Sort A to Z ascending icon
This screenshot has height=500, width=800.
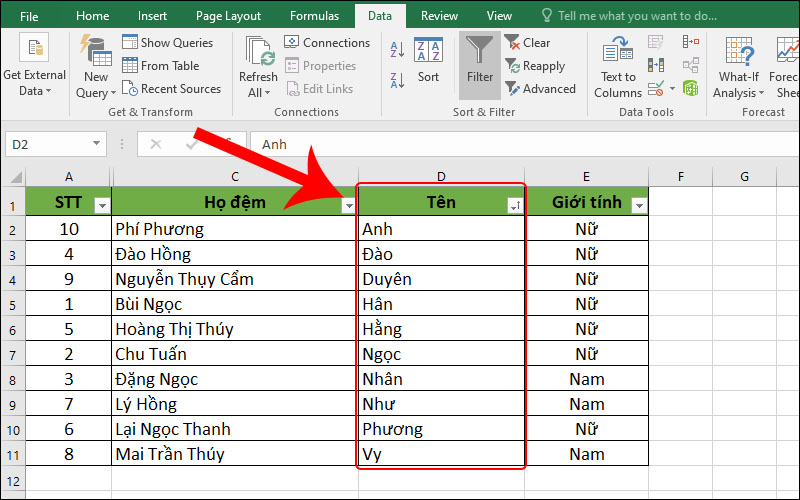(x=397, y=49)
